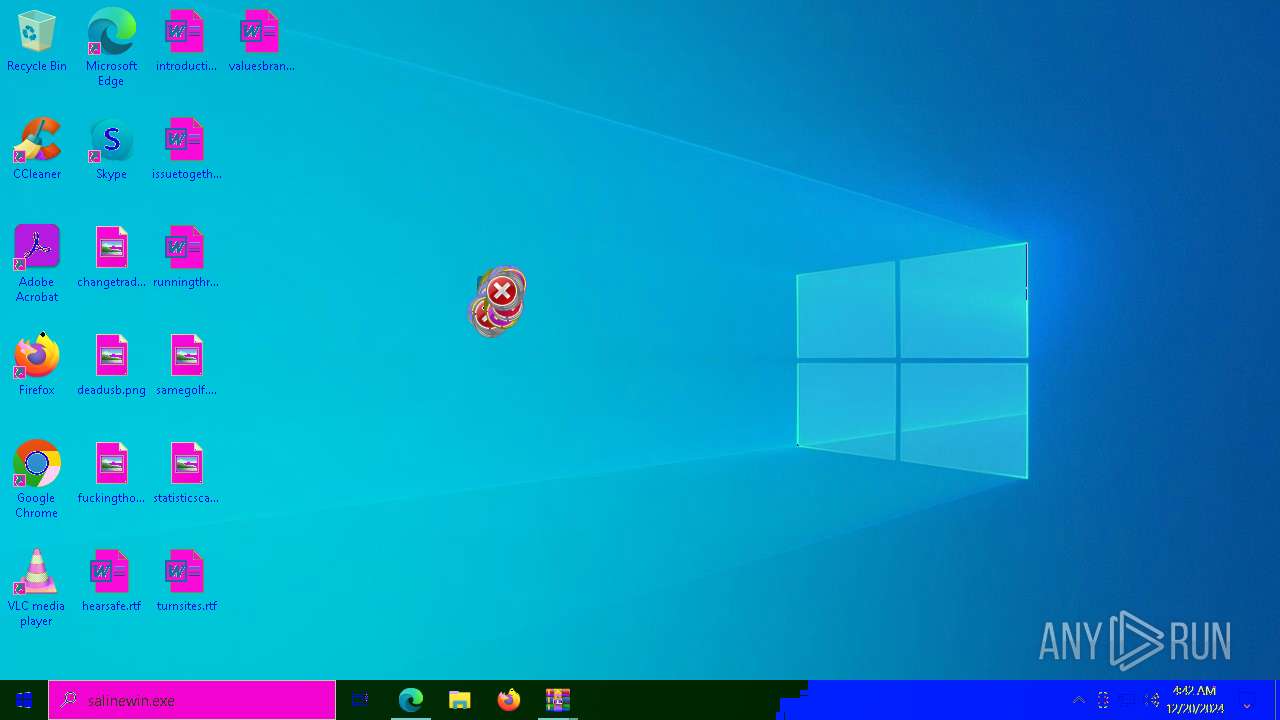Select the statisticsca... image file
The image size is (1280, 720).
(x=186, y=473)
